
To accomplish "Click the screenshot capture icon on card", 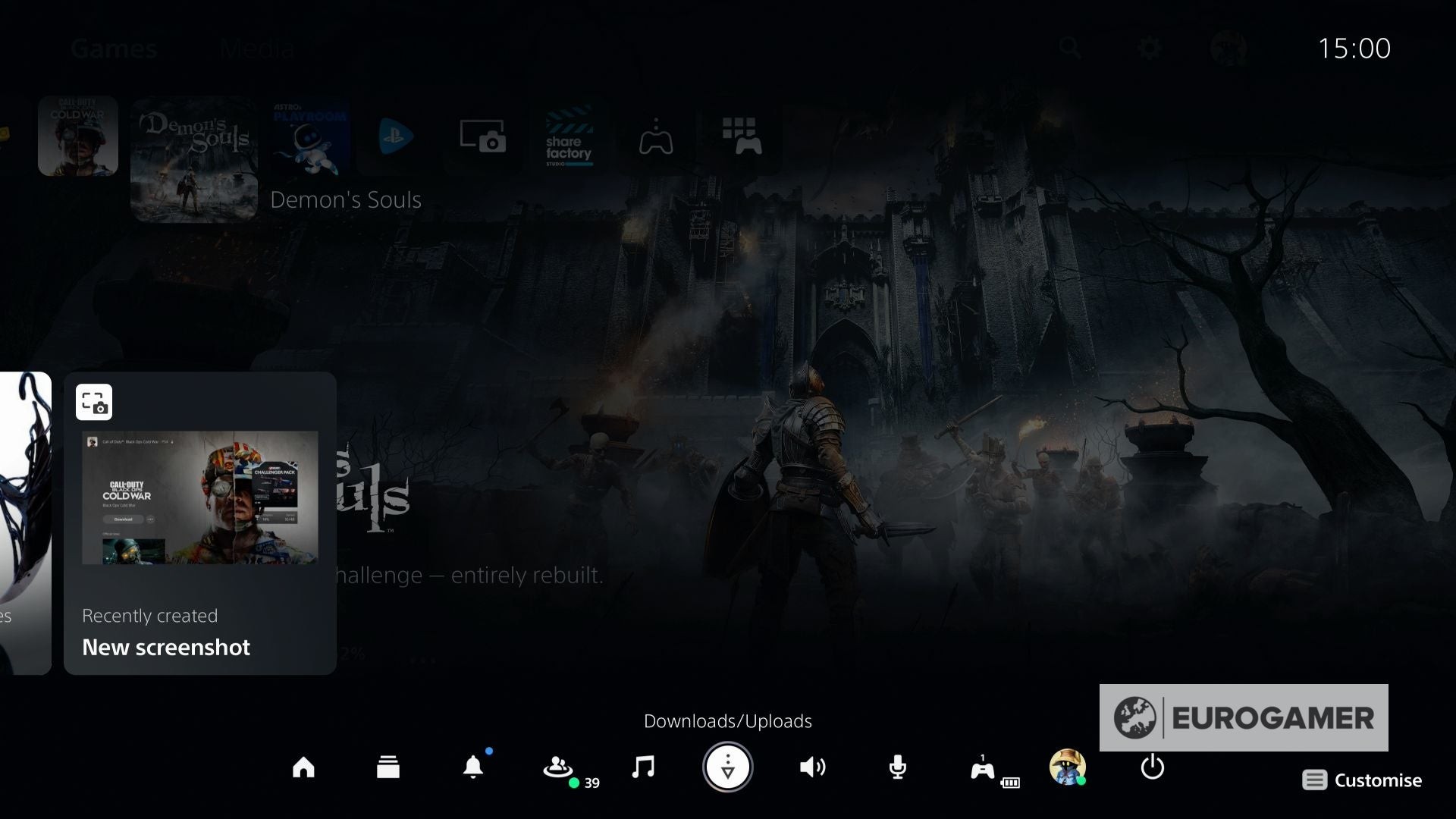I will click(94, 402).
